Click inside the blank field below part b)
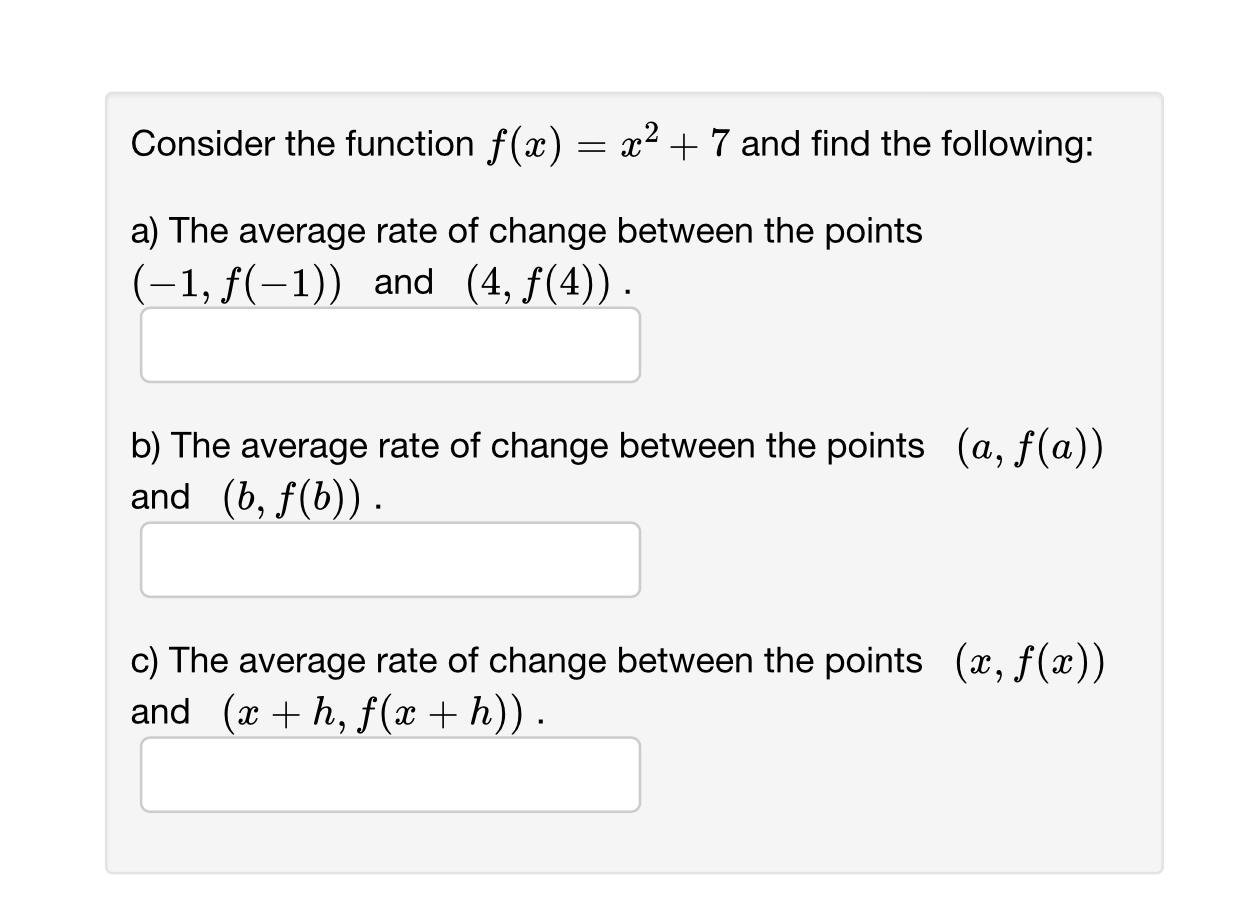This screenshot has width=1250, height=923. [x=390, y=559]
